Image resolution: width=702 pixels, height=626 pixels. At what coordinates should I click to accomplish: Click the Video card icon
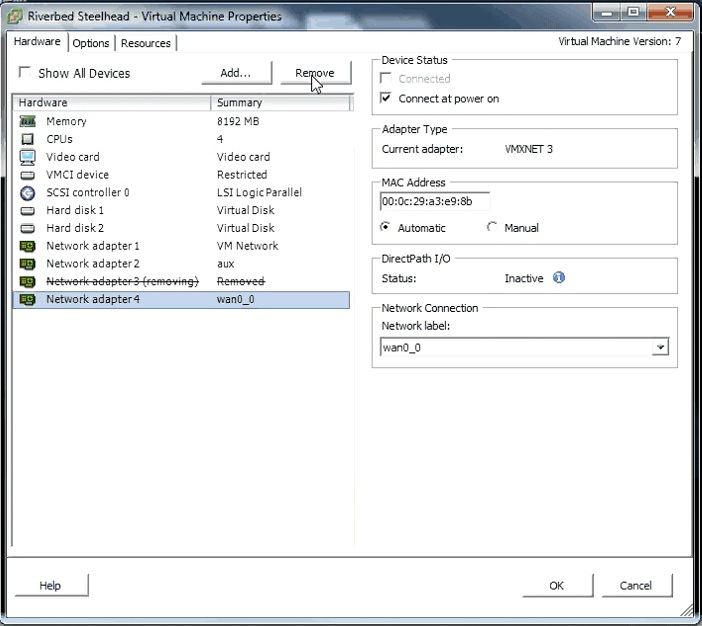(27, 157)
